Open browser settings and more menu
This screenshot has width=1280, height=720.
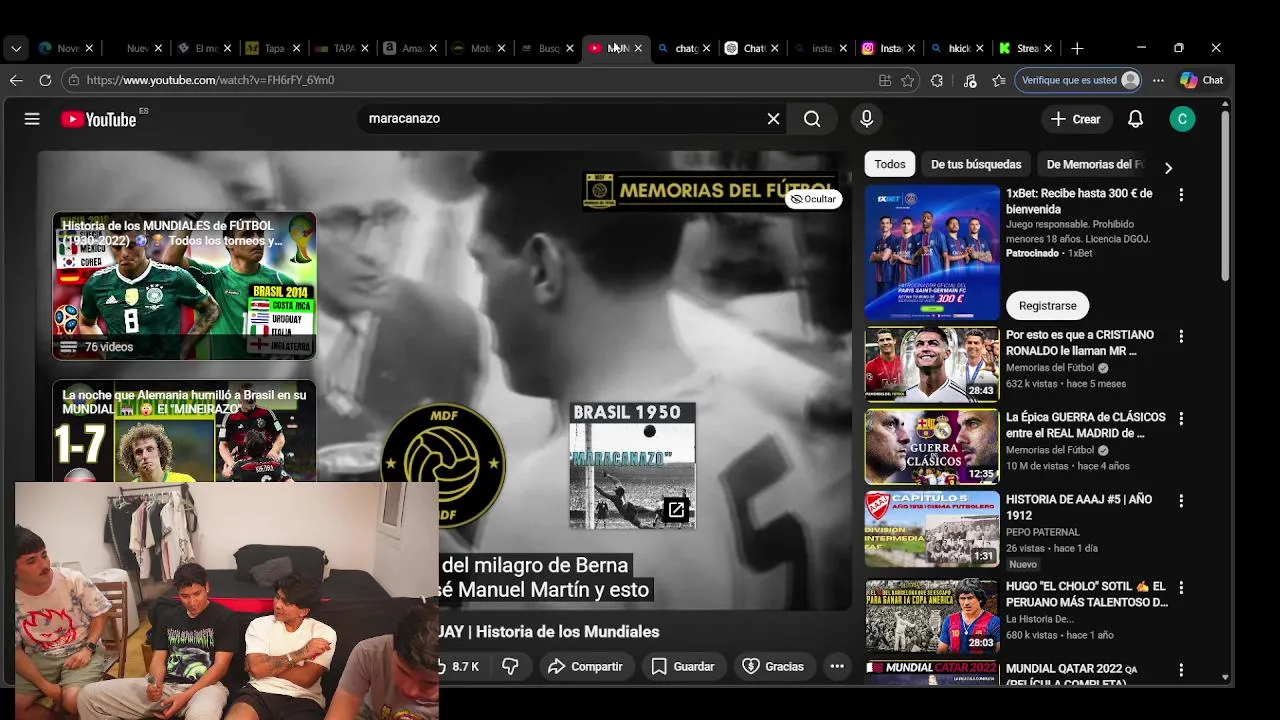point(1158,80)
